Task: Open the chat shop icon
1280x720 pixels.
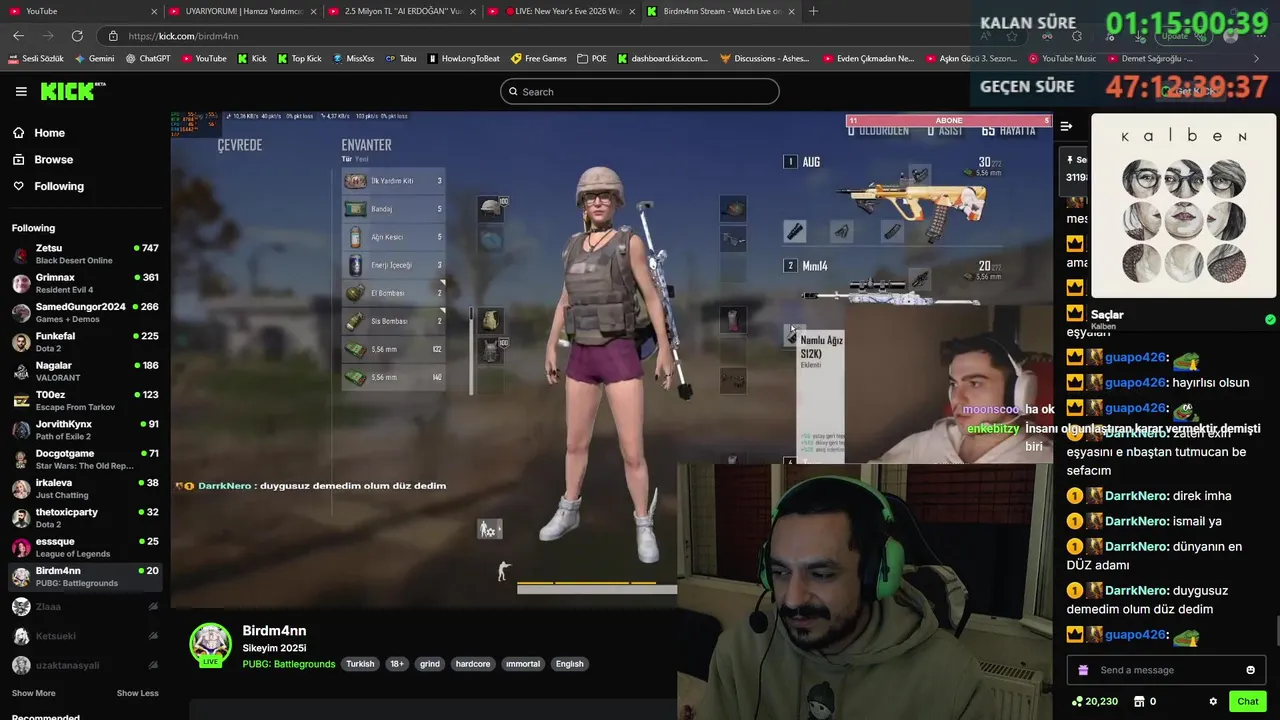Action: (1138, 702)
